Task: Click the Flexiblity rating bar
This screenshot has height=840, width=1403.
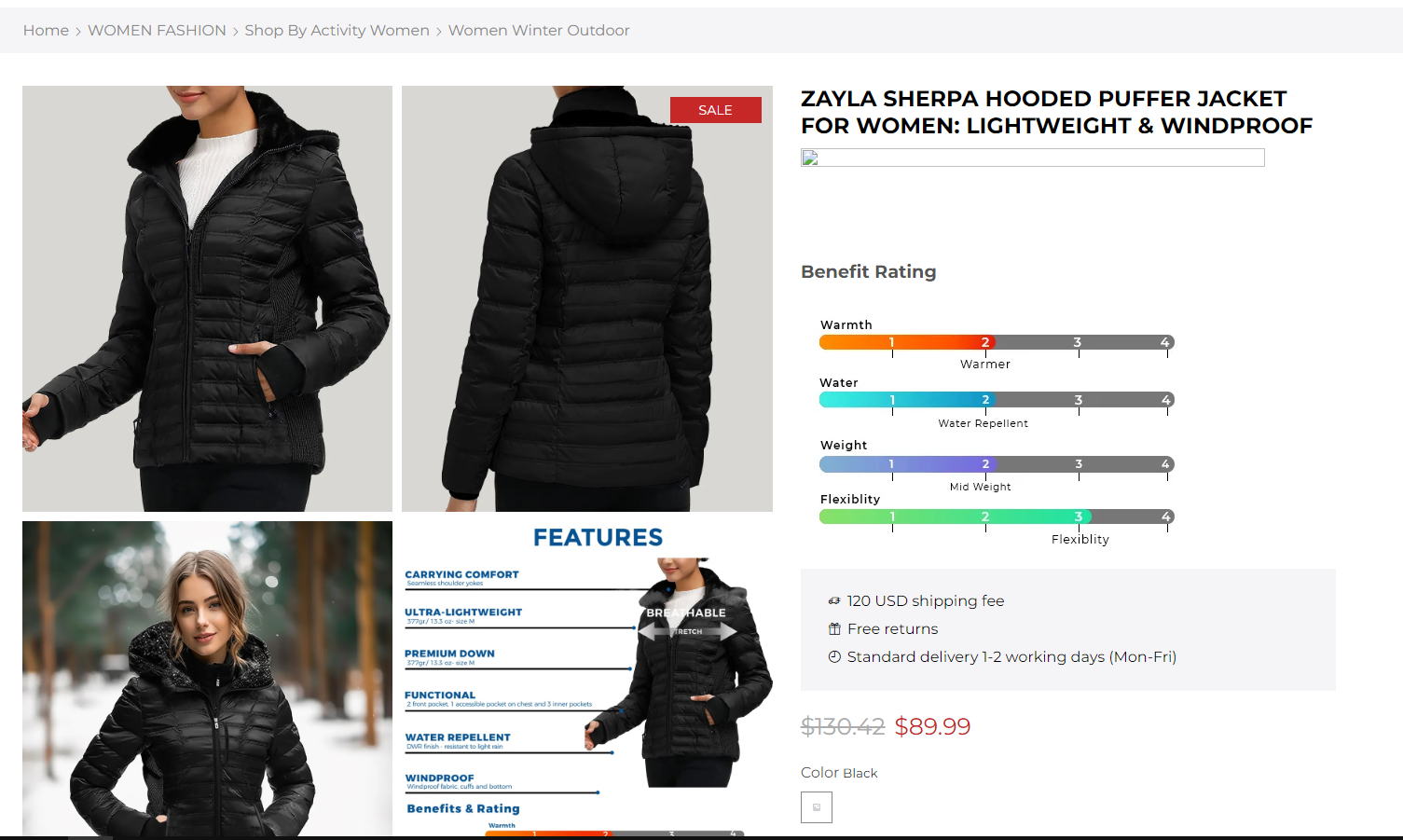Action: [997, 516]
